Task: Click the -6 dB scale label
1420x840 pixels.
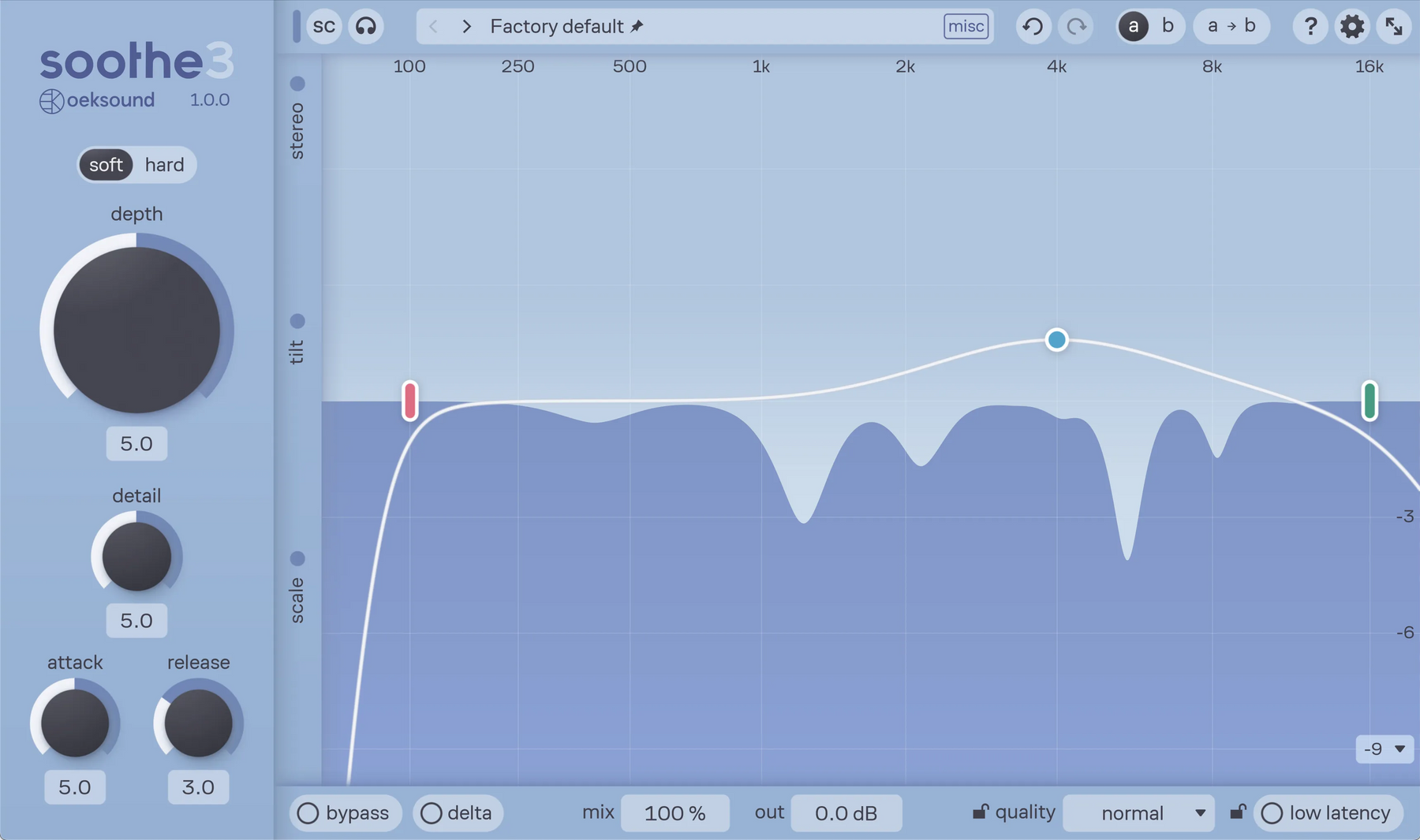Action: [x=1404, y=633]
